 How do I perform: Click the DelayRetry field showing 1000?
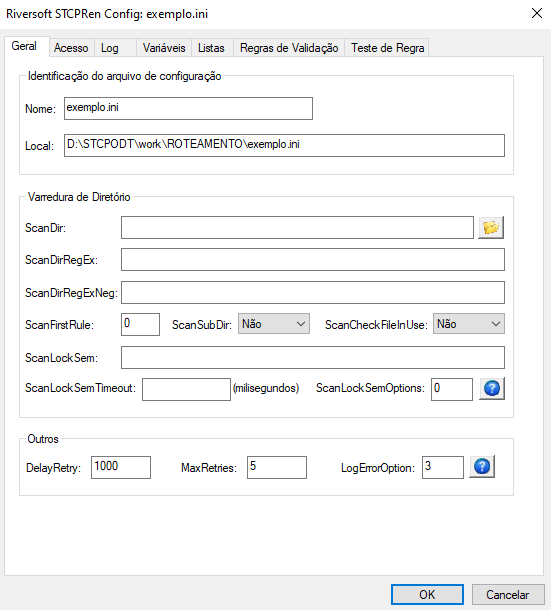click(121, 467)
